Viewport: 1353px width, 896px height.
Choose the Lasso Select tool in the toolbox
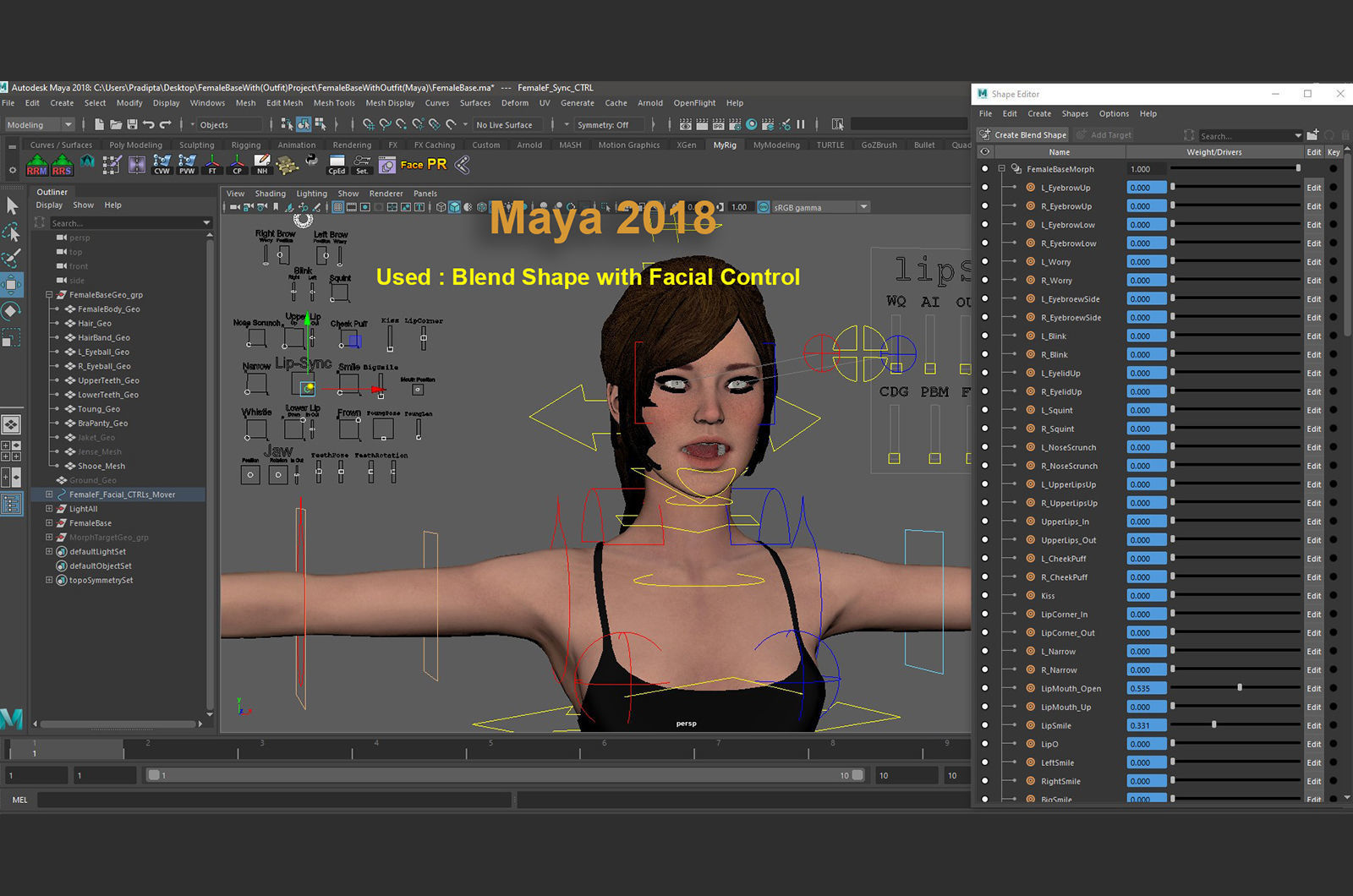(12, 232)
